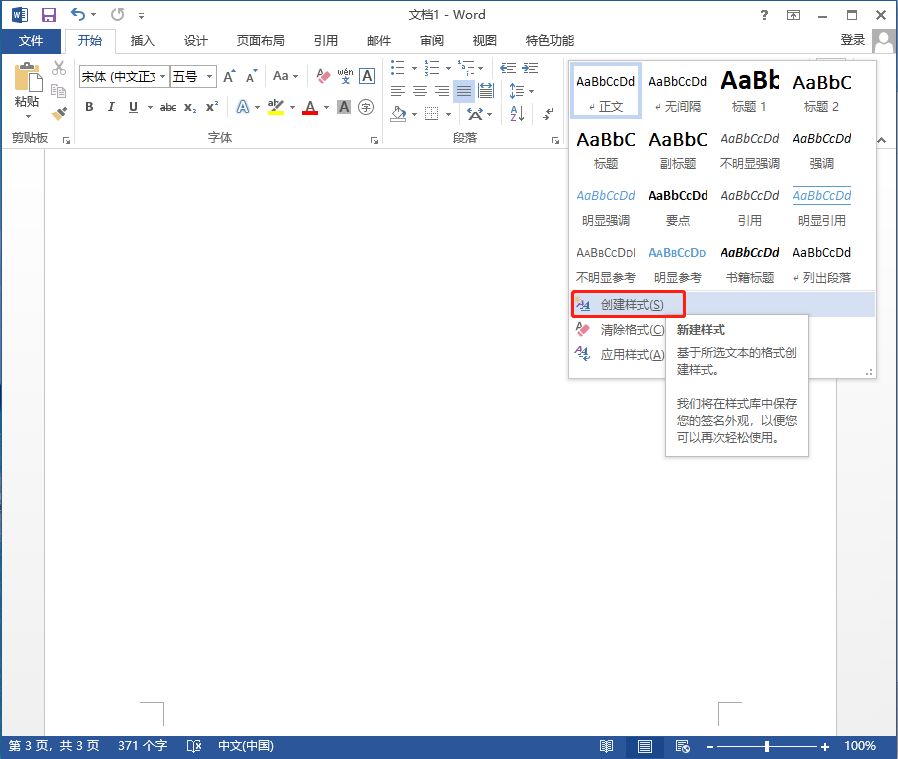Click 创建样式(S) in the styles menu
898x759 pixels.
click(x=631, y=304)
